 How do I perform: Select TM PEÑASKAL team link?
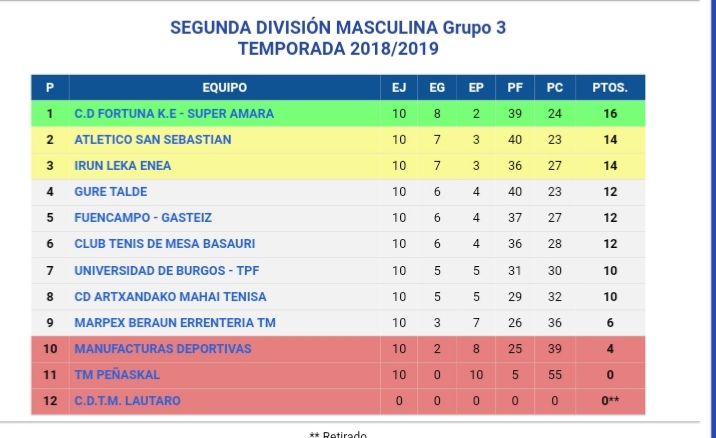coord(117,375)
